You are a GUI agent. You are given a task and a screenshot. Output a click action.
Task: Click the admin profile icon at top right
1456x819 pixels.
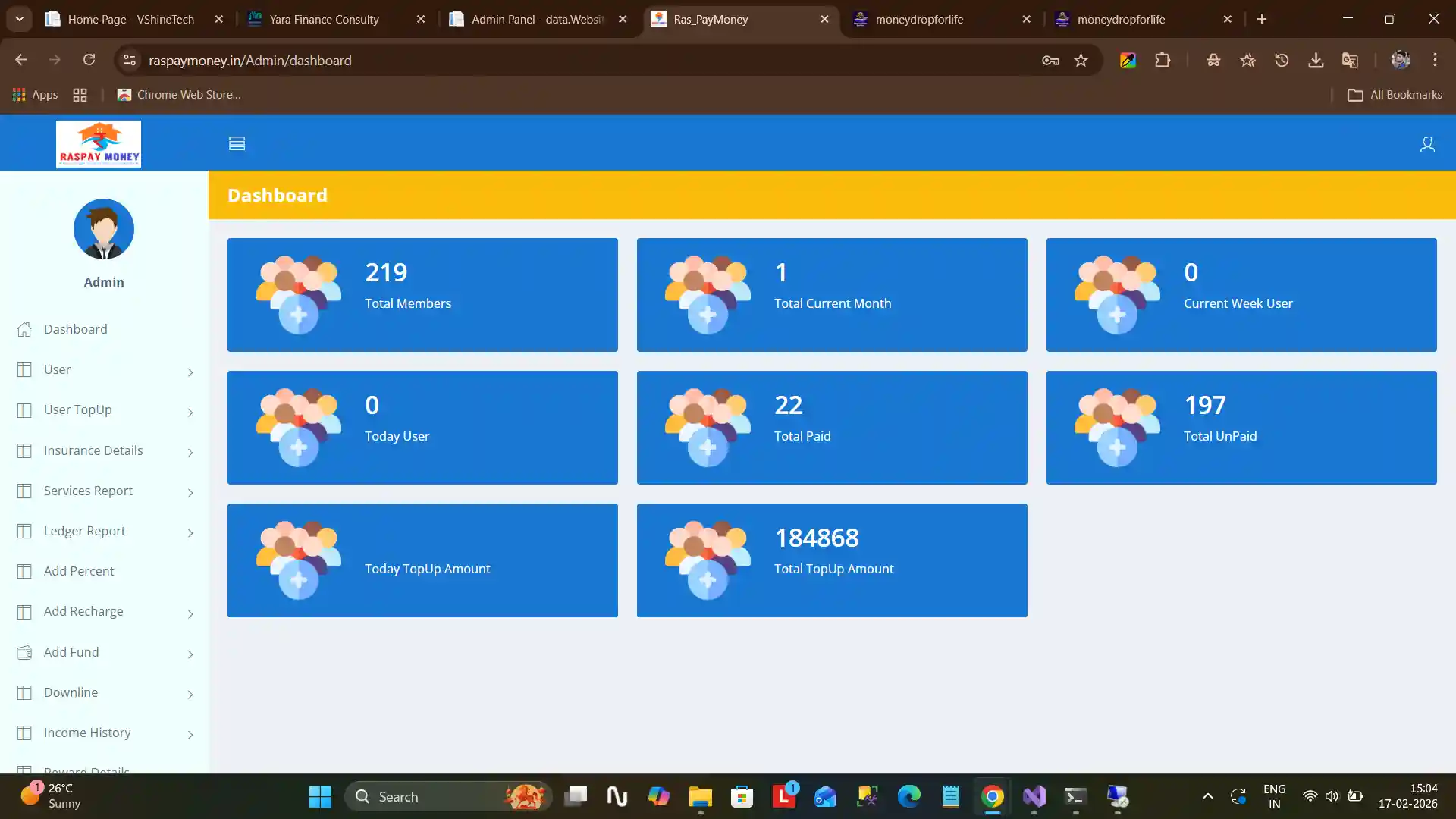pos(1427,144)
